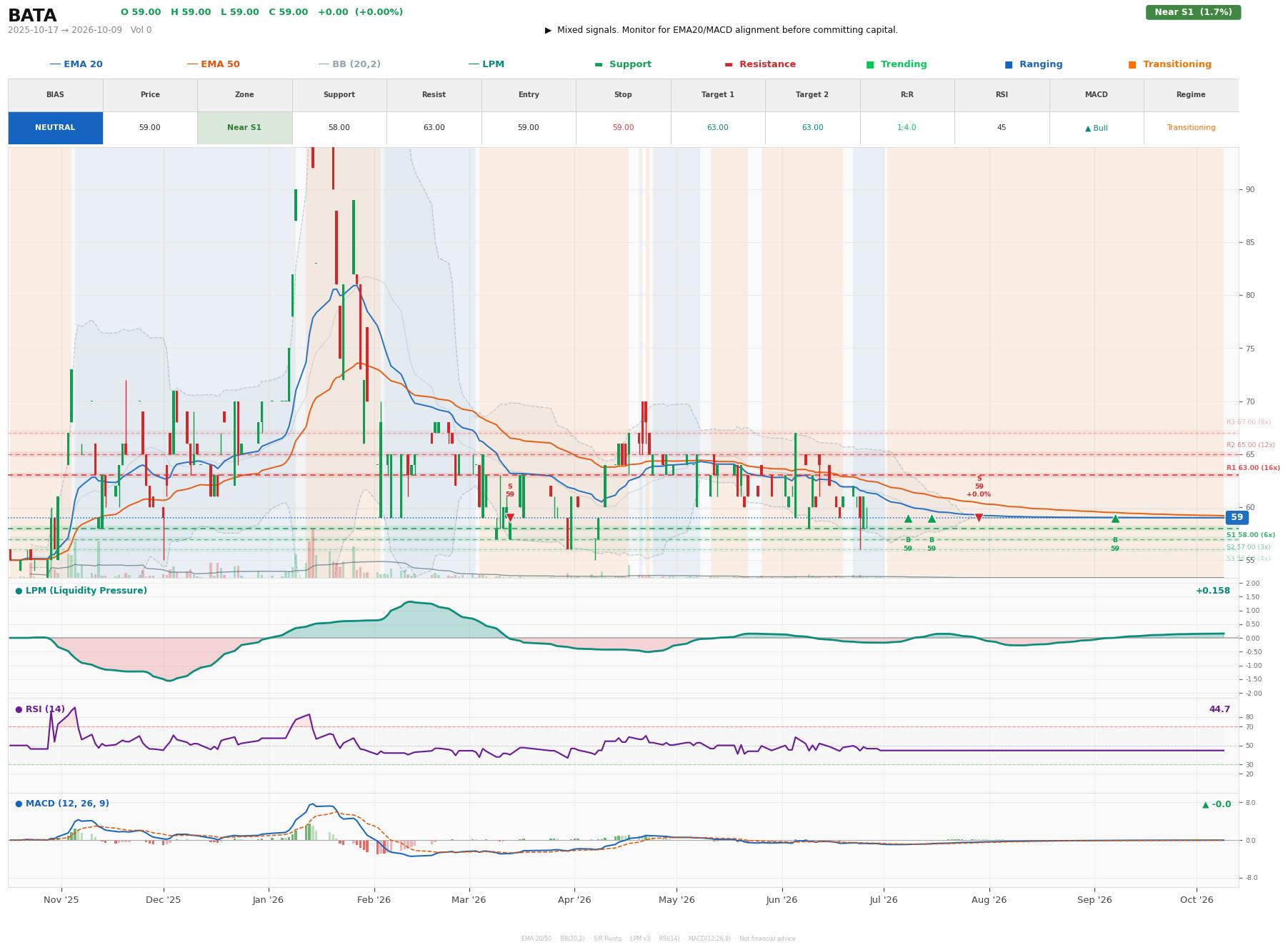Click the Near S1 zone cell
The width and height of the screenshot is (1288, 950).
(x=244, y=128)
